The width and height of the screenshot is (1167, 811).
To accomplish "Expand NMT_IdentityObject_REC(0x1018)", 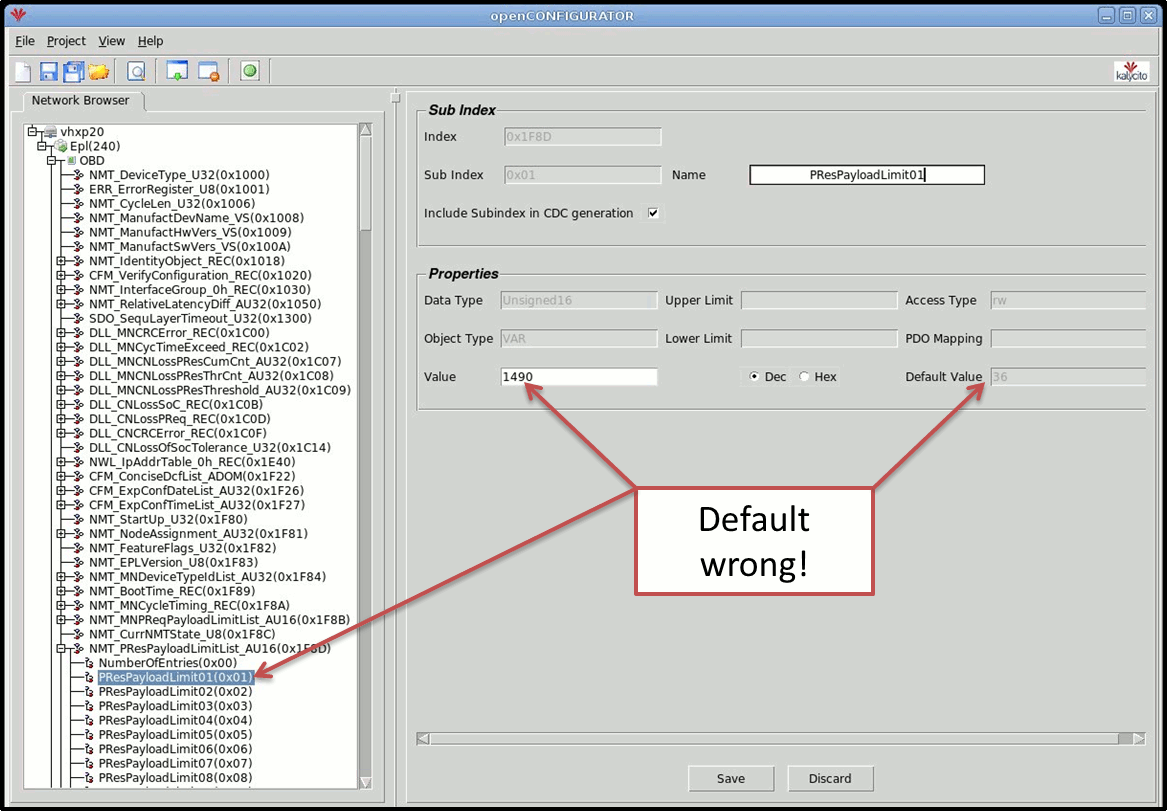I will pyautogui.click(x=61, y=261).
